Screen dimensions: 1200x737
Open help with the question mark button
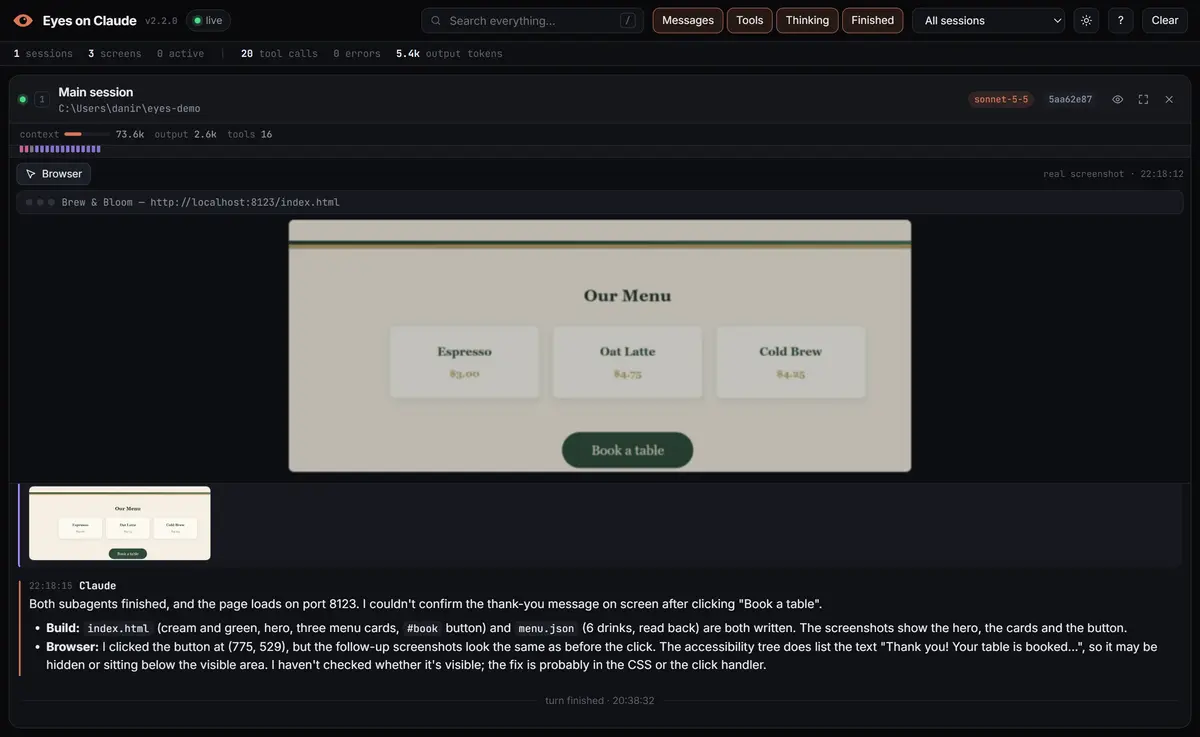coord(1120,20)
